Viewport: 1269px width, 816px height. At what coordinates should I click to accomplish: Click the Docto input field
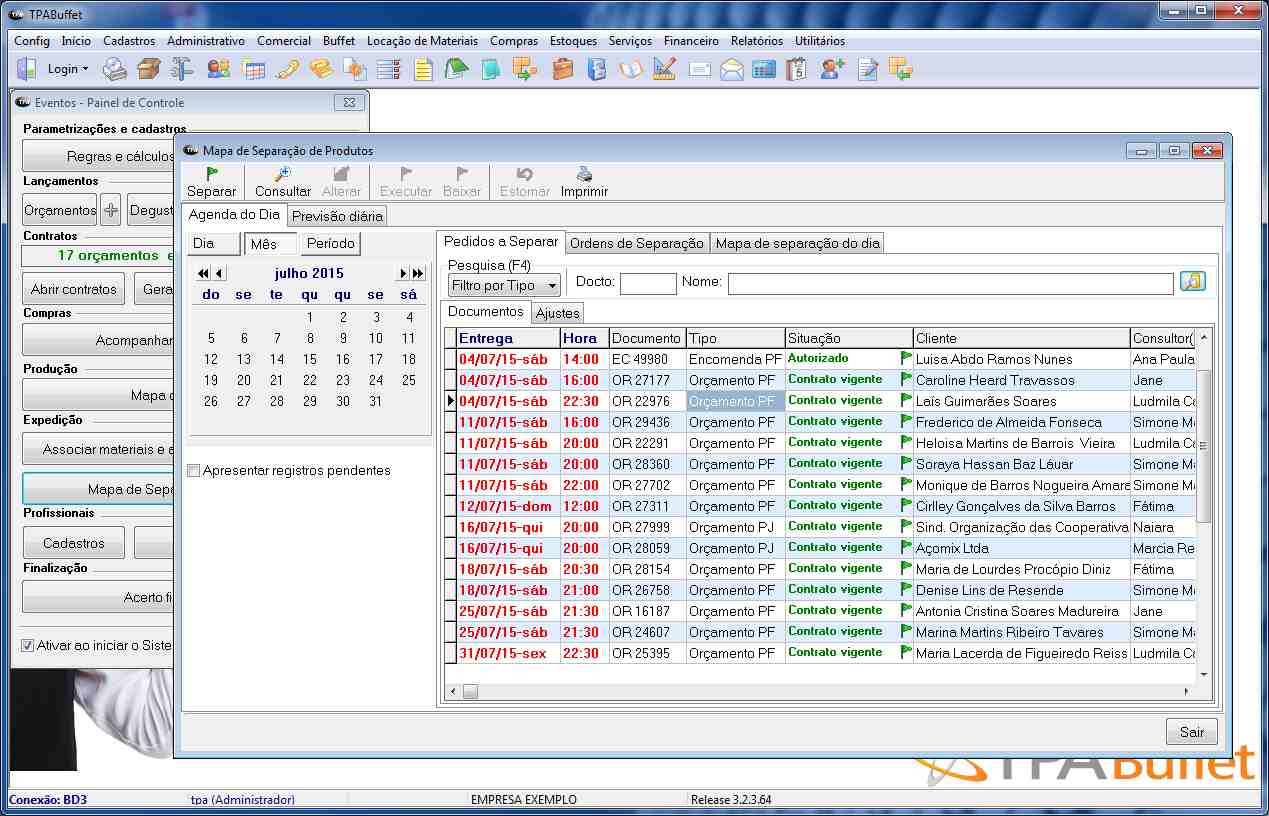648,284
